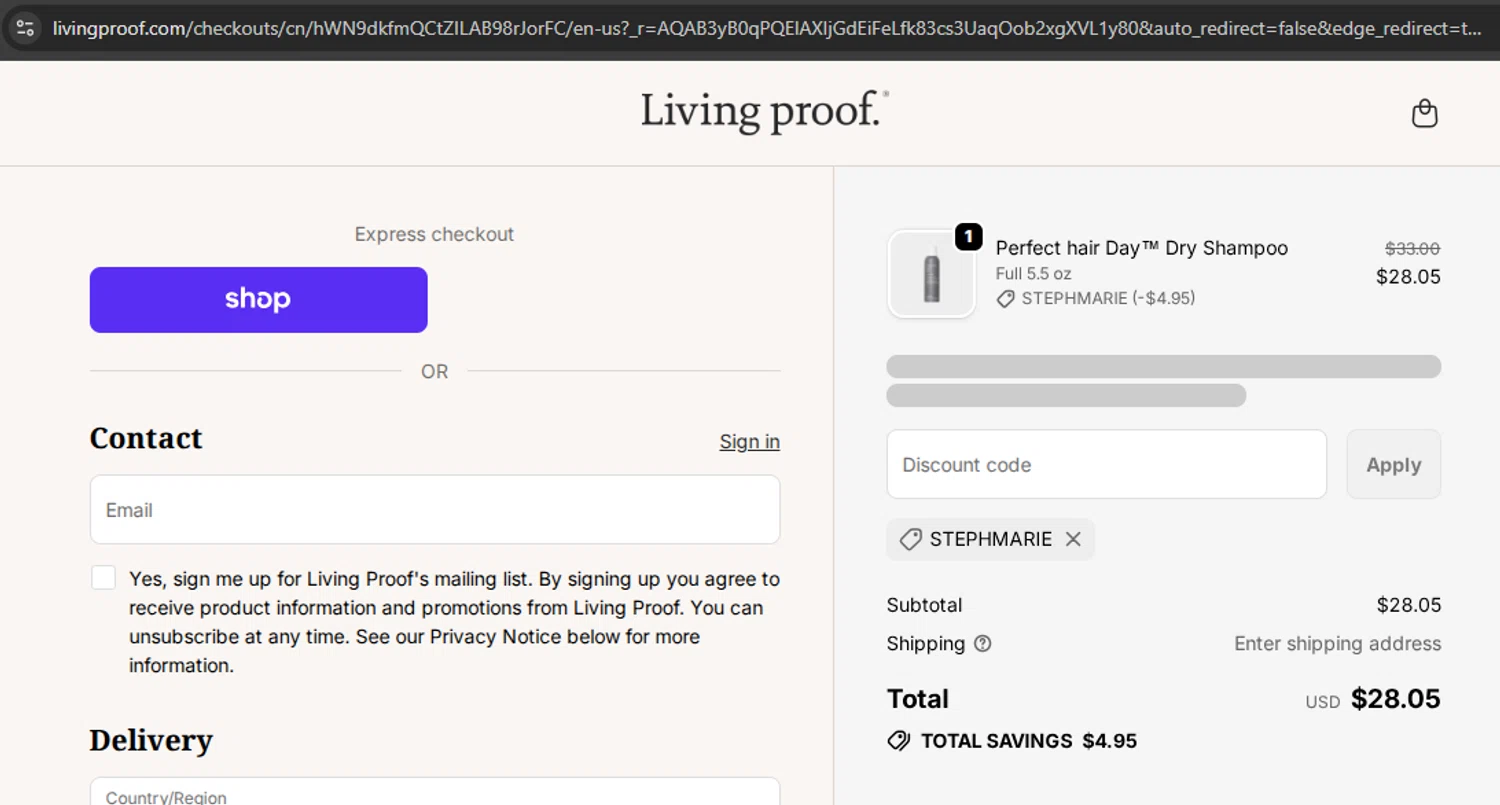1500x805 pixels.
Task: Click the dry shampoo product thumbnail
Action: [931, 276]
